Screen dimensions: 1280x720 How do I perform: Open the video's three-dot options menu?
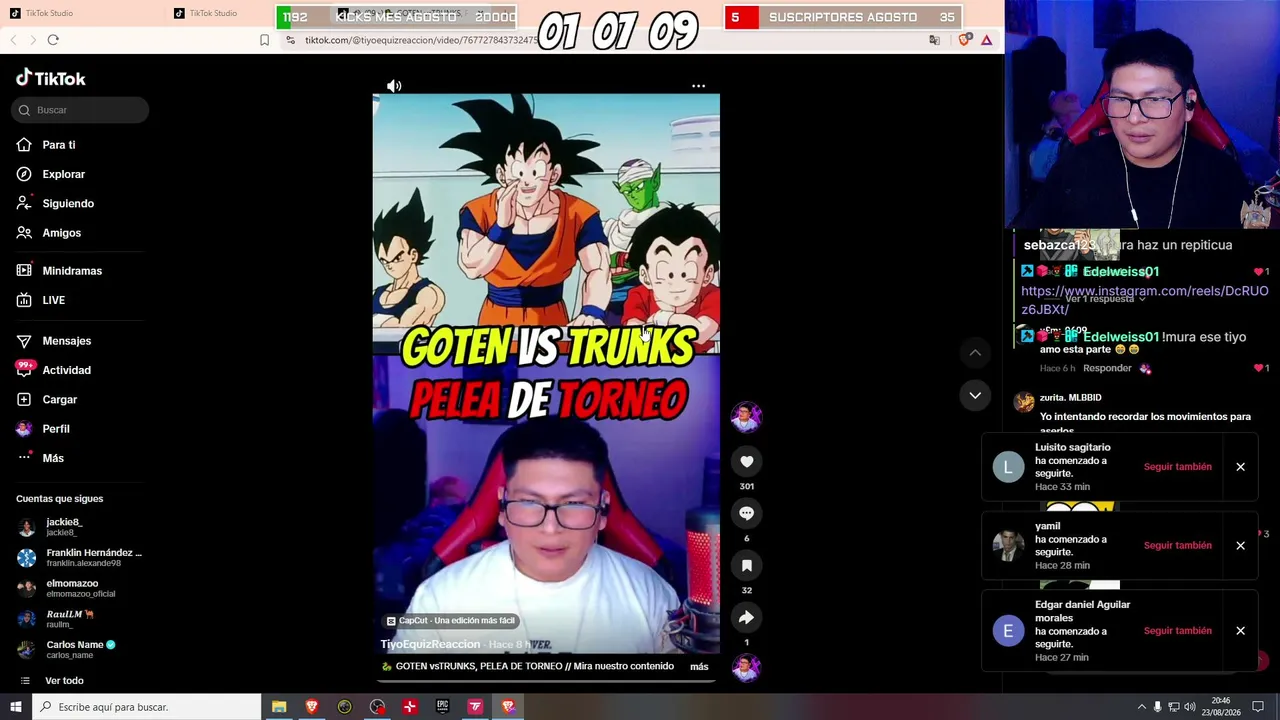click(698, 86)
